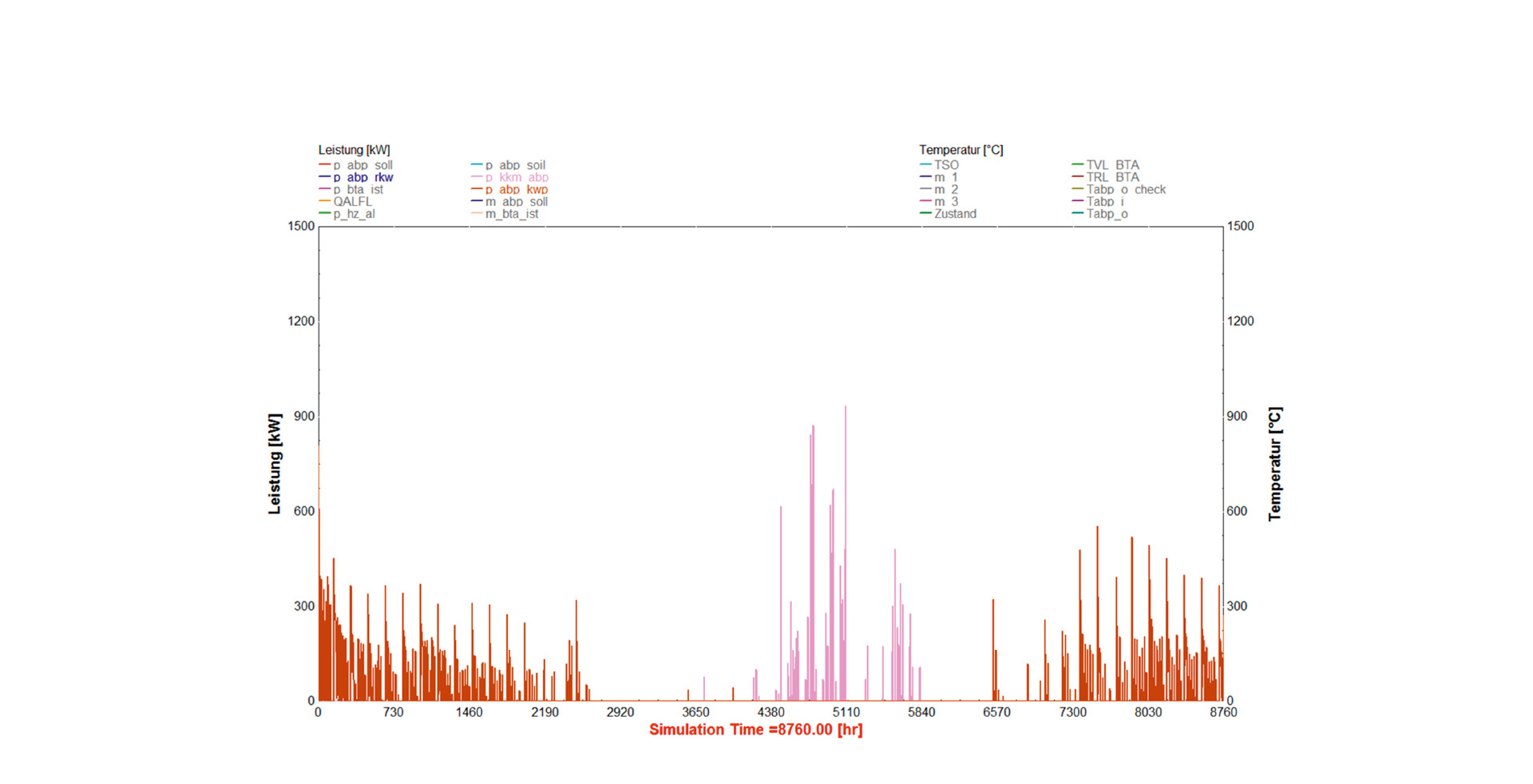Toggle the p_abp_kwp legend label
The image size is (1533, 784).
[517, 189]
